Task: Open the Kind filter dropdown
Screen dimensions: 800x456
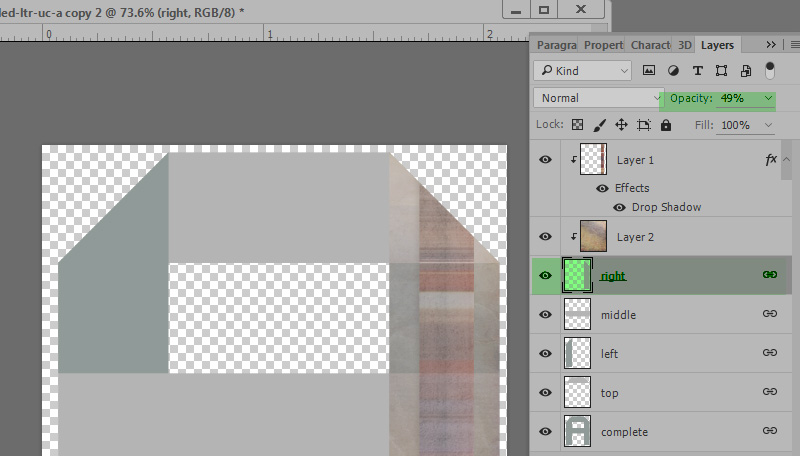Action: [583, 70]
